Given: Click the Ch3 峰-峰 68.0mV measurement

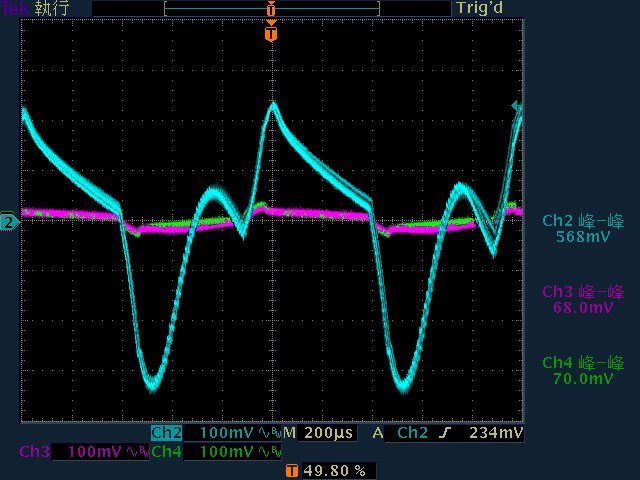Looking at the screenshot, I should (582, 300).
